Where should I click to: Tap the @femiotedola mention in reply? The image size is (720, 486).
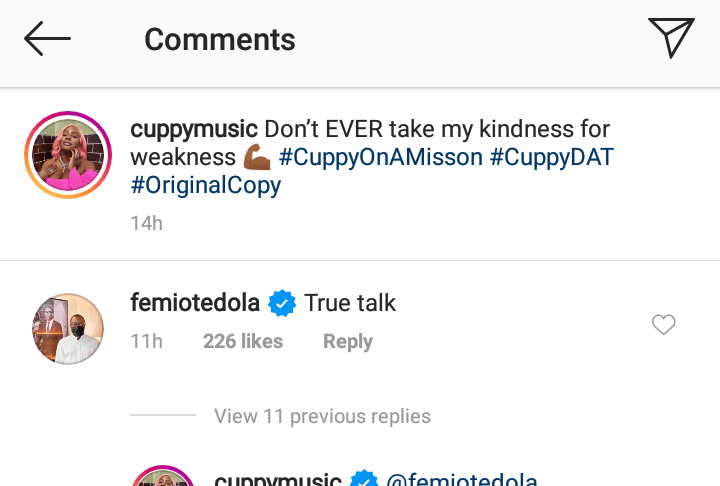point(462,480)
